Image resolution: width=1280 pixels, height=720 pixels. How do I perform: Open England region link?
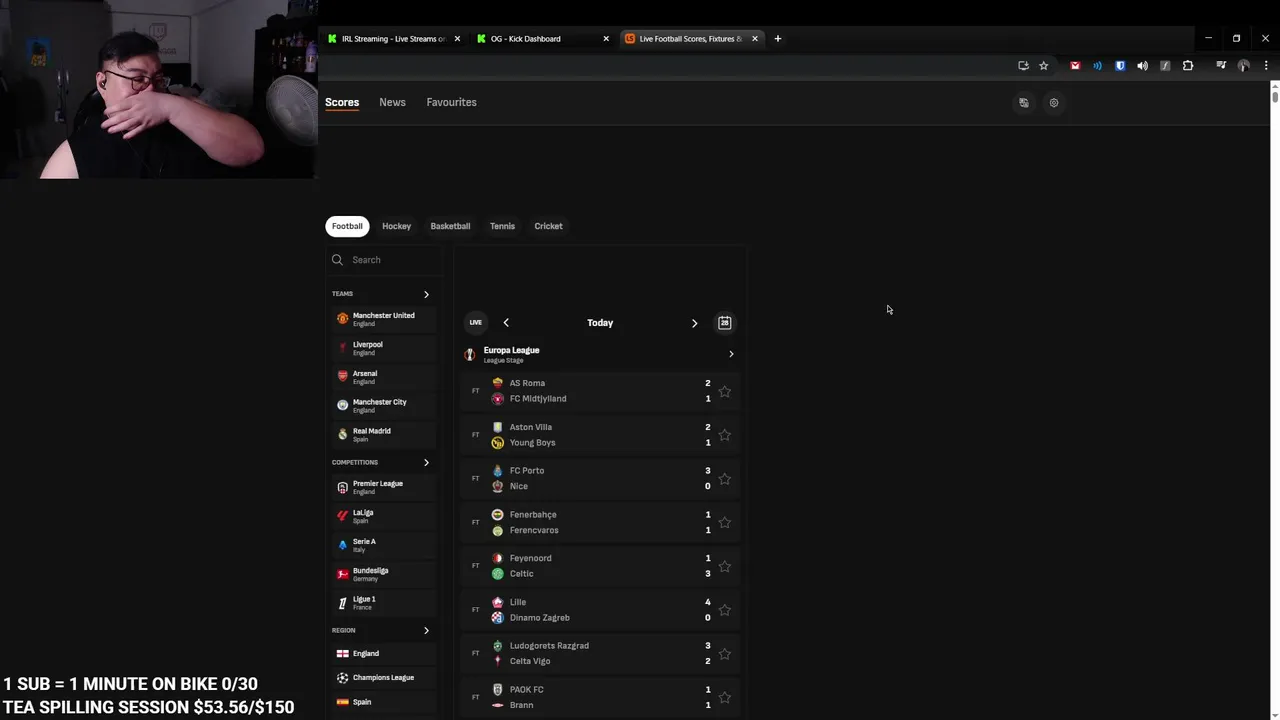[383, 653]
